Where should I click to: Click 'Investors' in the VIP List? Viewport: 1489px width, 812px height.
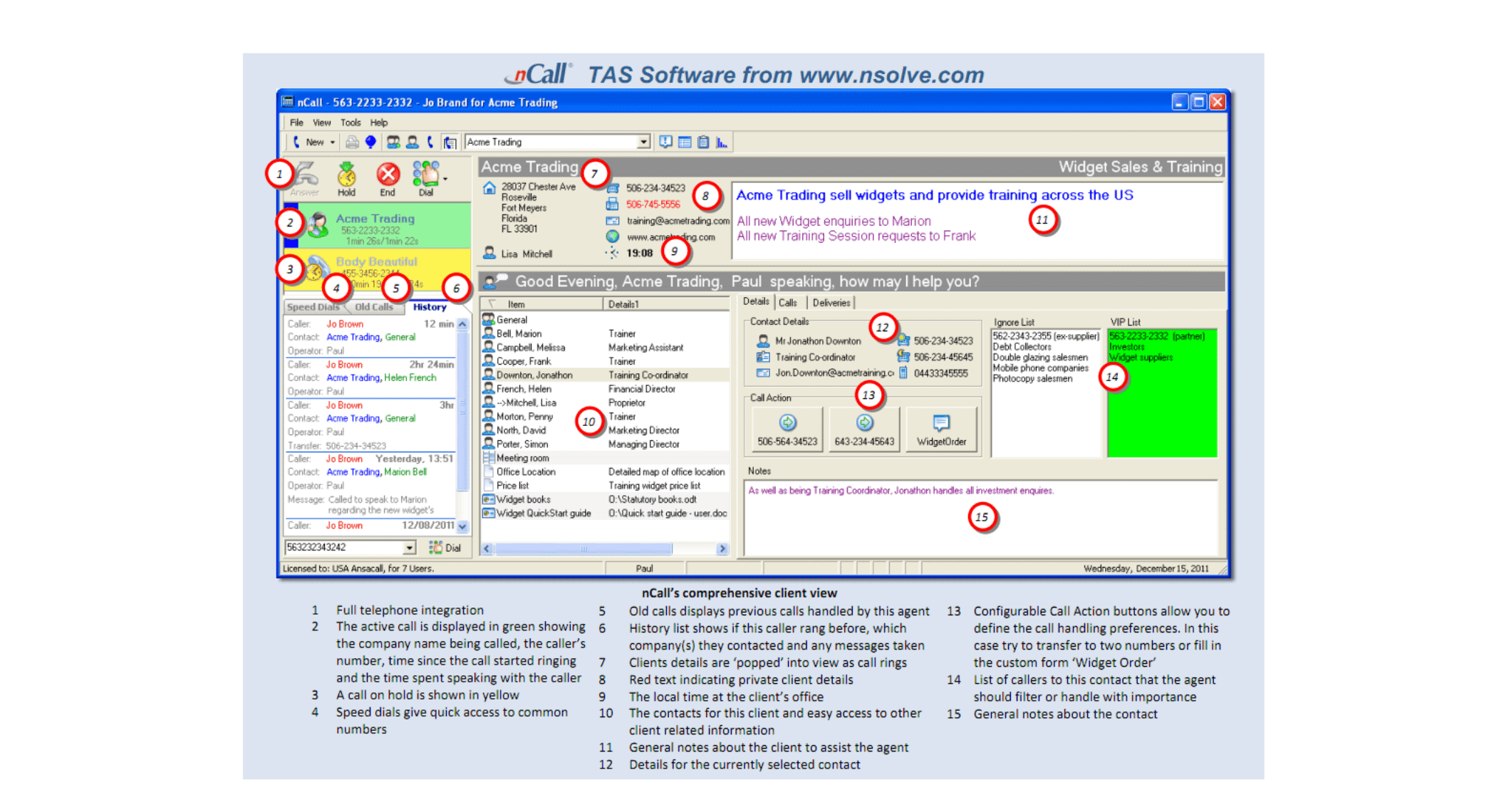tap(1127, 347)
